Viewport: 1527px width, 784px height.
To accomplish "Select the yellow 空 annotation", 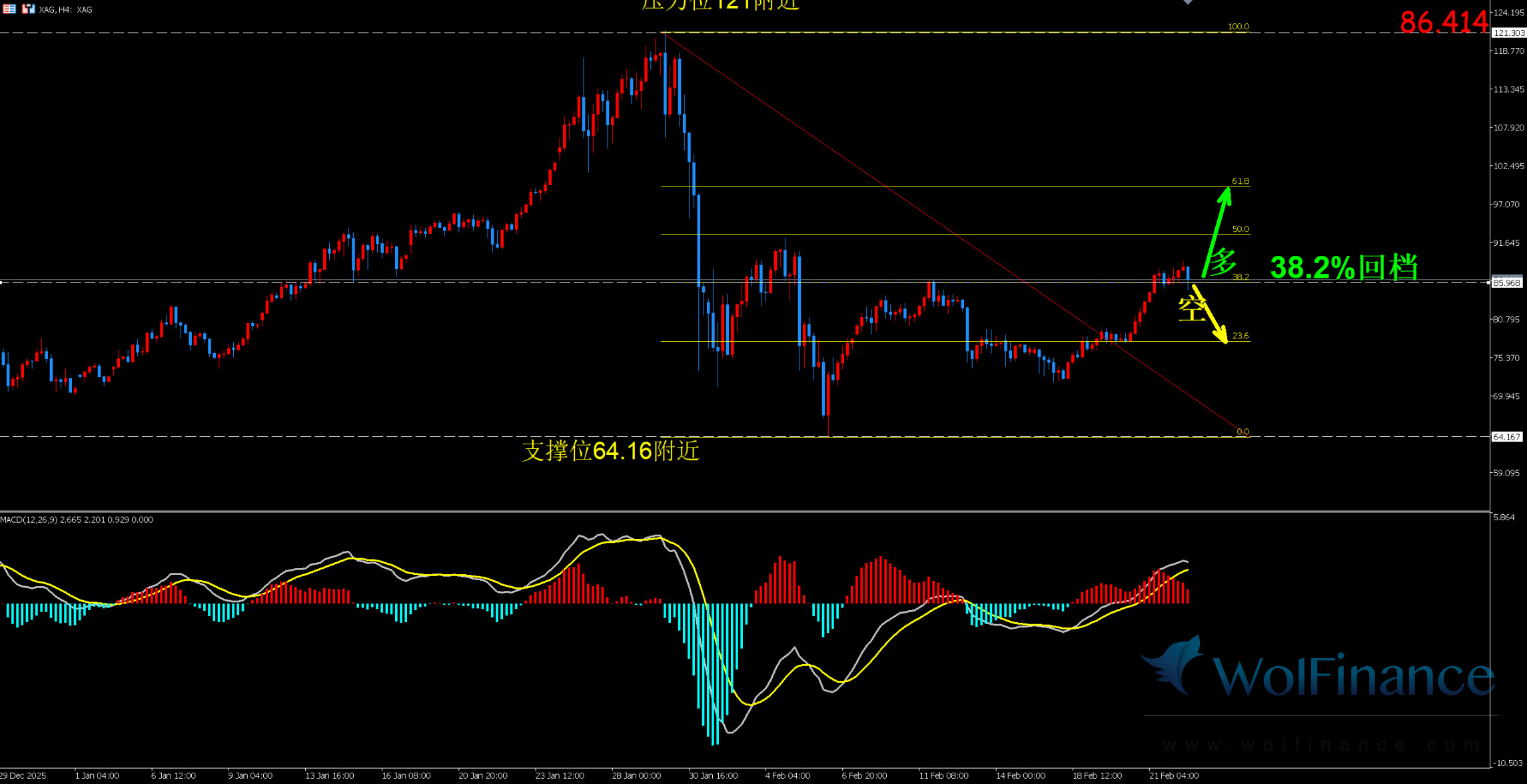I will coord(1191,309).
